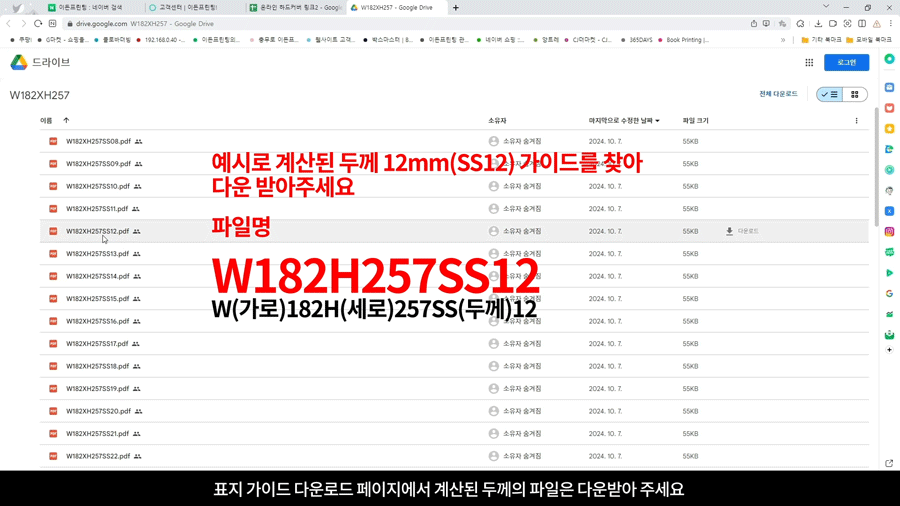Select file W182XH257SS15.pdf
The width and height of the screenshot is (900, 506).
coord(98,299)
